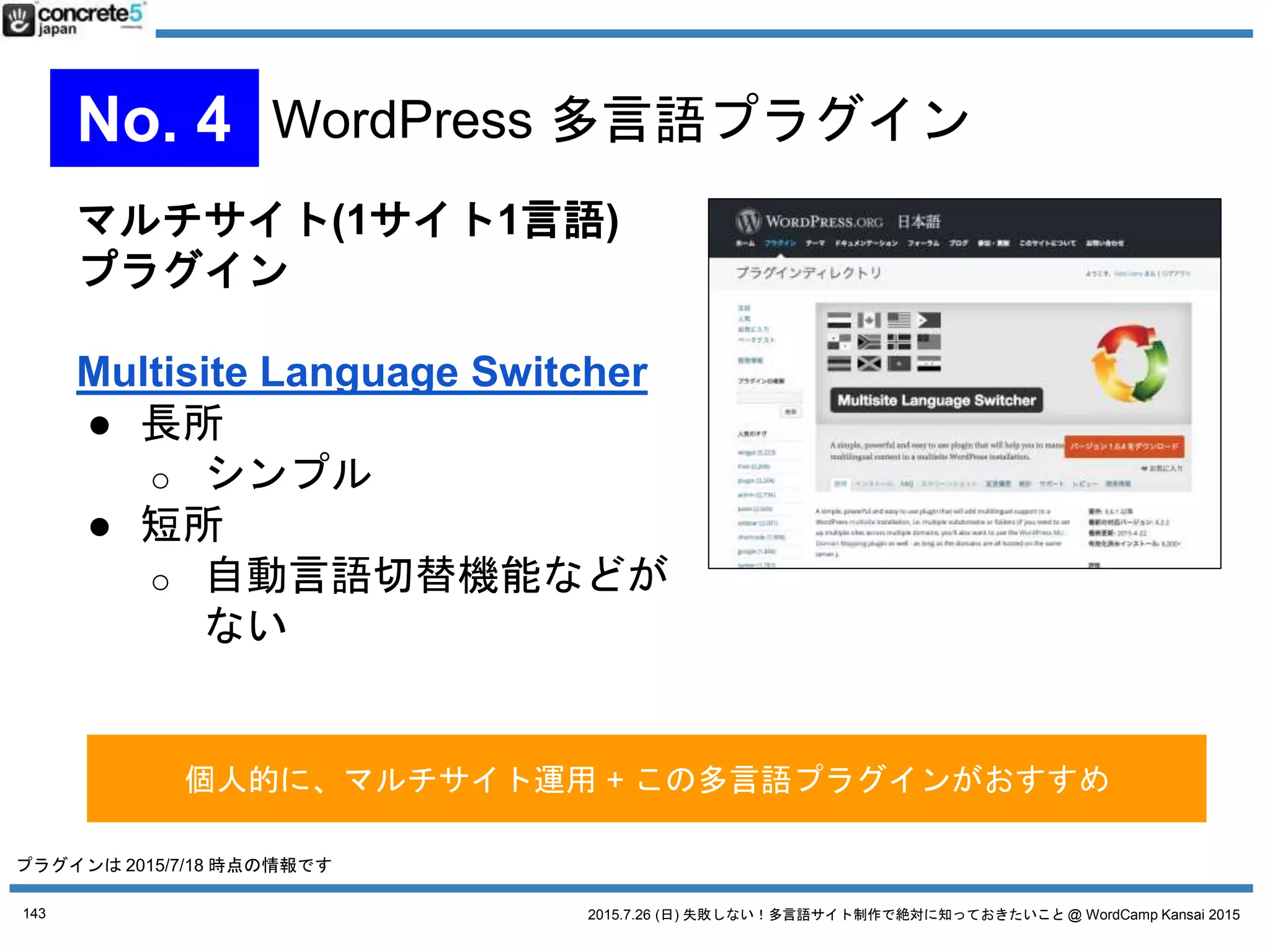The height and width of the screenshot is (952, 1270).
Task: Click the 日本語 label beside WordPress.org
Action: click(918, 221)
